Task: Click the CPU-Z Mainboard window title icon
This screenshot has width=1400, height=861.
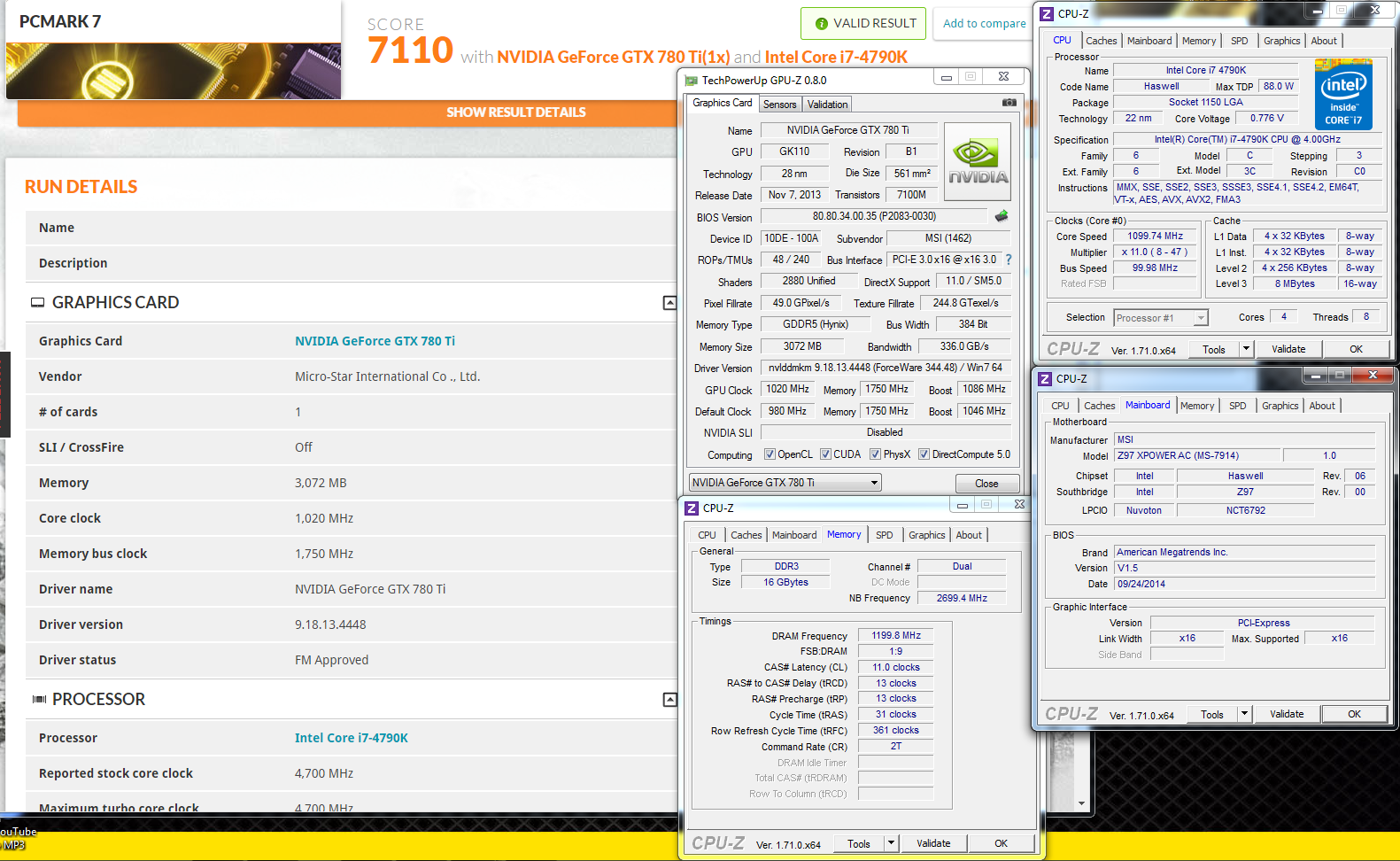Action: pyautogui.click(x=1045, y=379)
